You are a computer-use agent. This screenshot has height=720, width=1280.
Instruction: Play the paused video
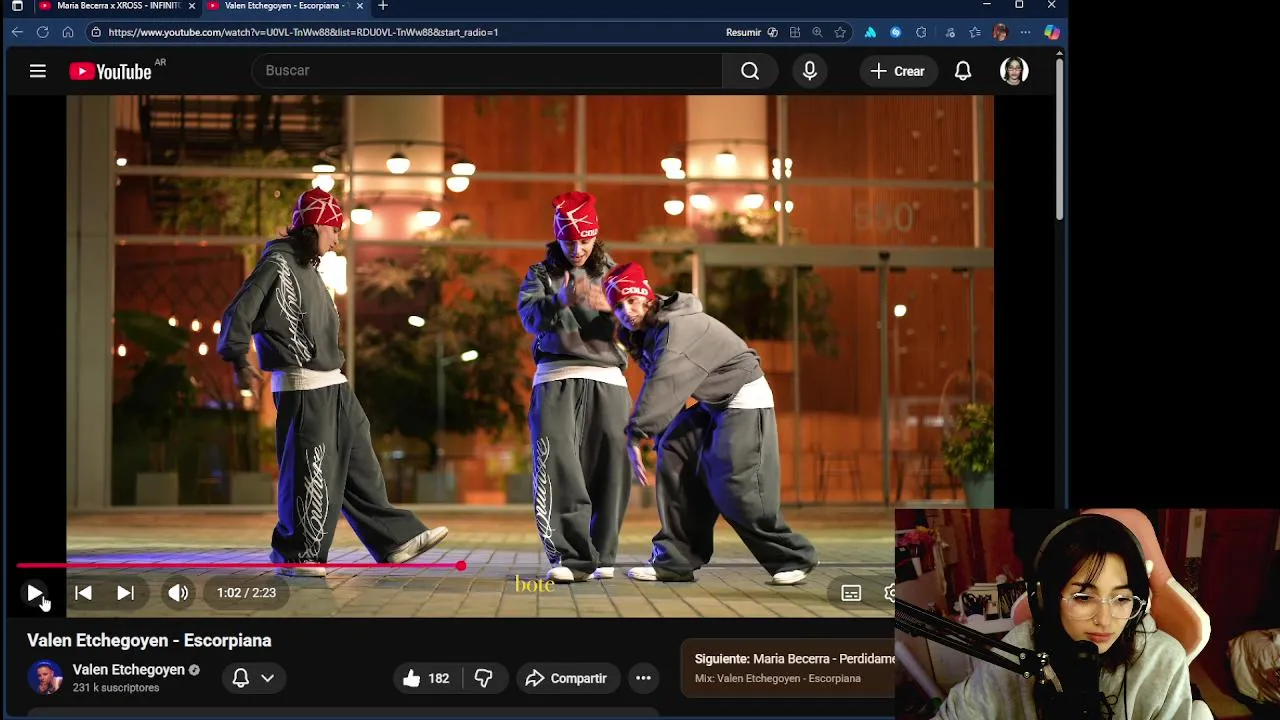coord(35,593)
